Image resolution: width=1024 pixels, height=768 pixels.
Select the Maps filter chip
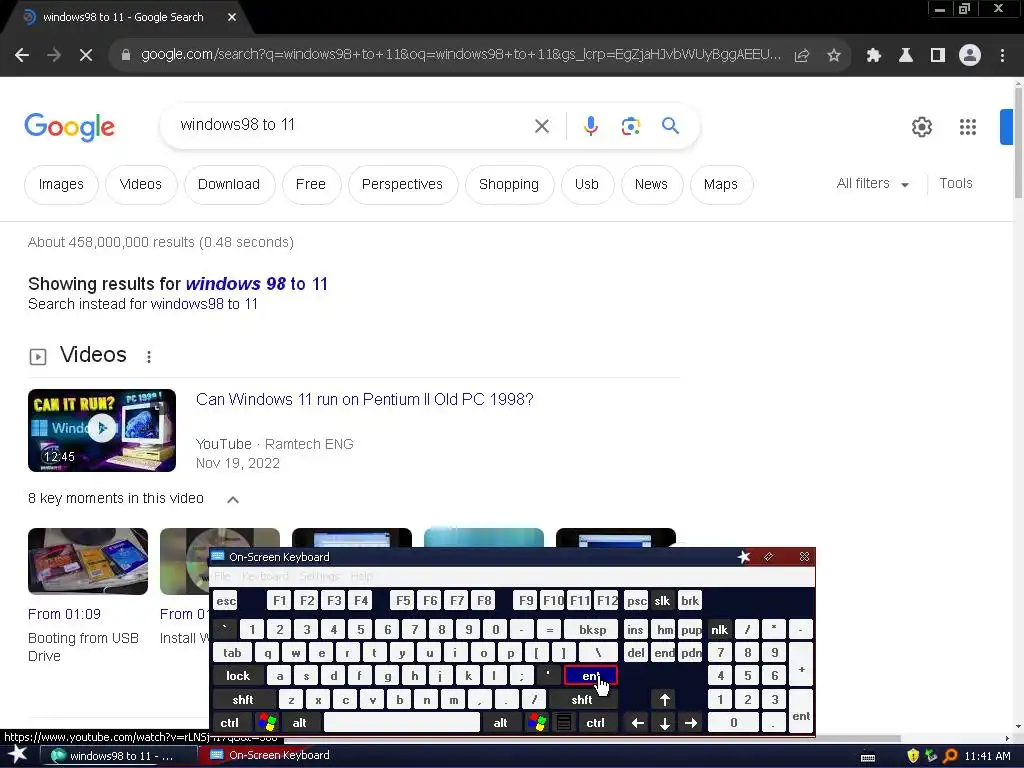(720, 185)
